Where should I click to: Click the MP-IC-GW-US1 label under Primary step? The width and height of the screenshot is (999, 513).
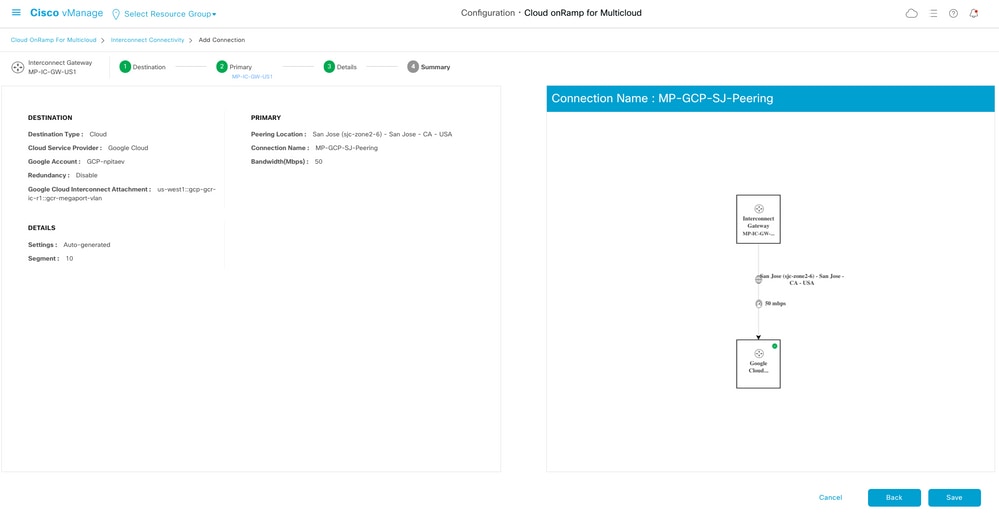[252, 76]
